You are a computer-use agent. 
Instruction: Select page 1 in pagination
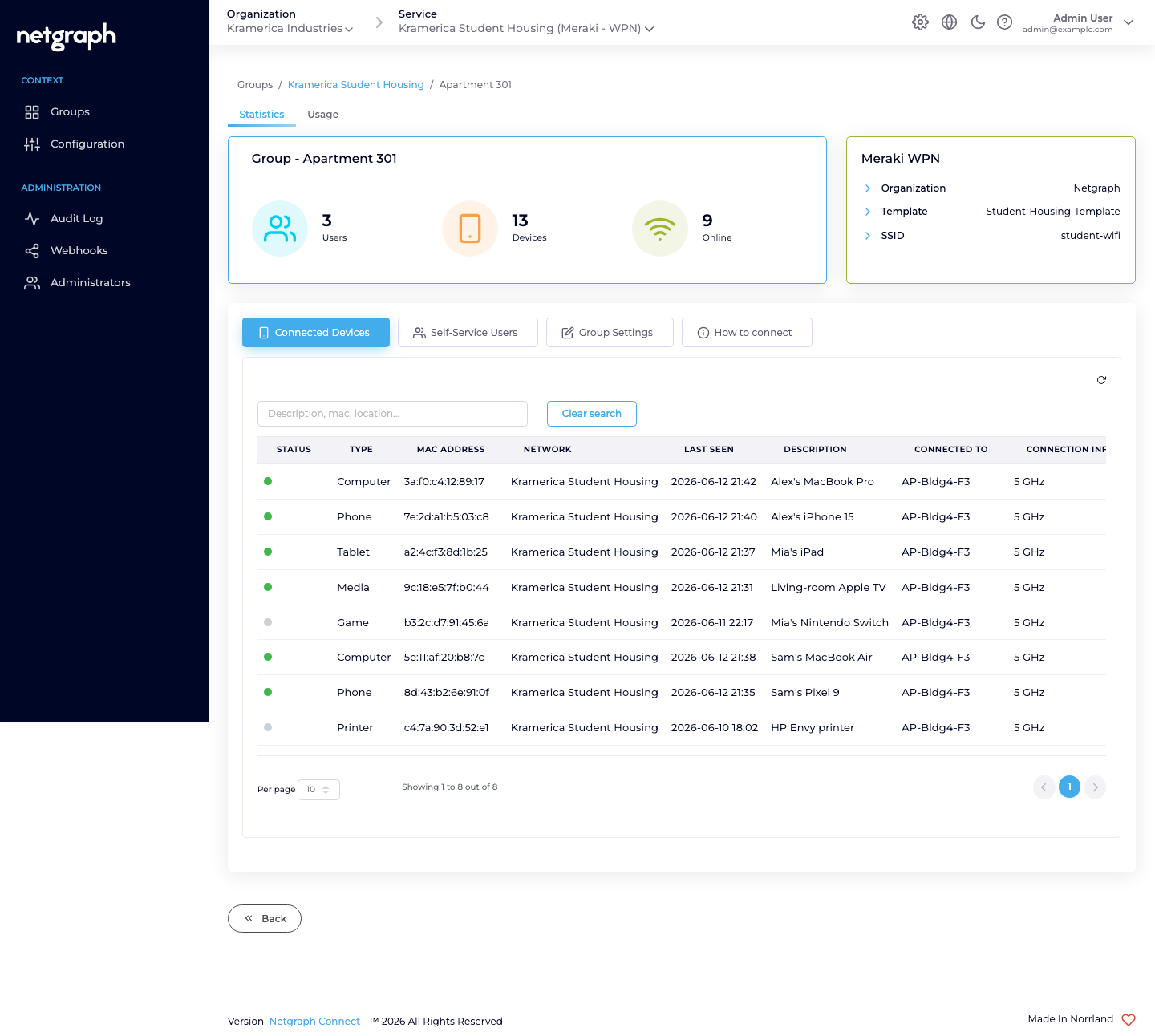coord(1069,787)
